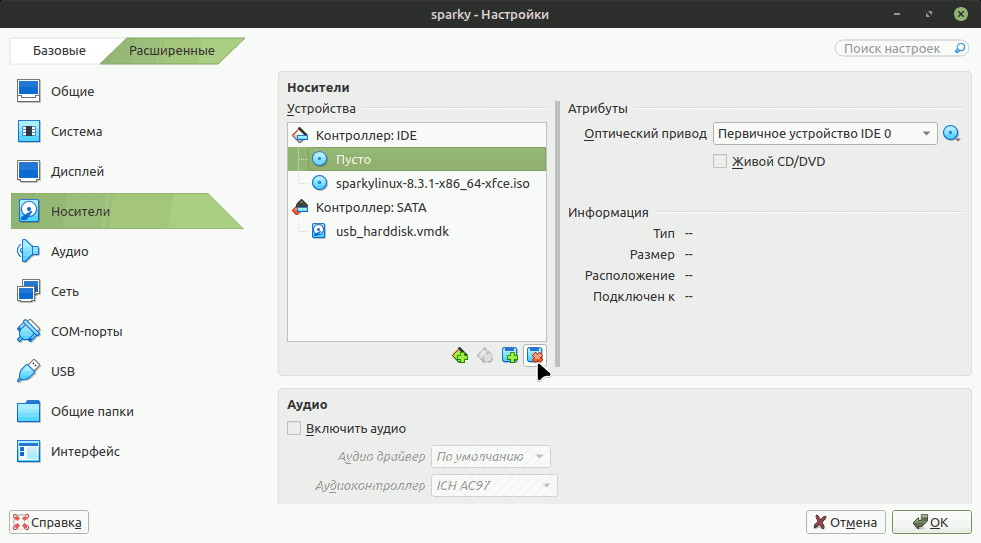
Task: Close the sparky settings window
Action: point(961,14)
